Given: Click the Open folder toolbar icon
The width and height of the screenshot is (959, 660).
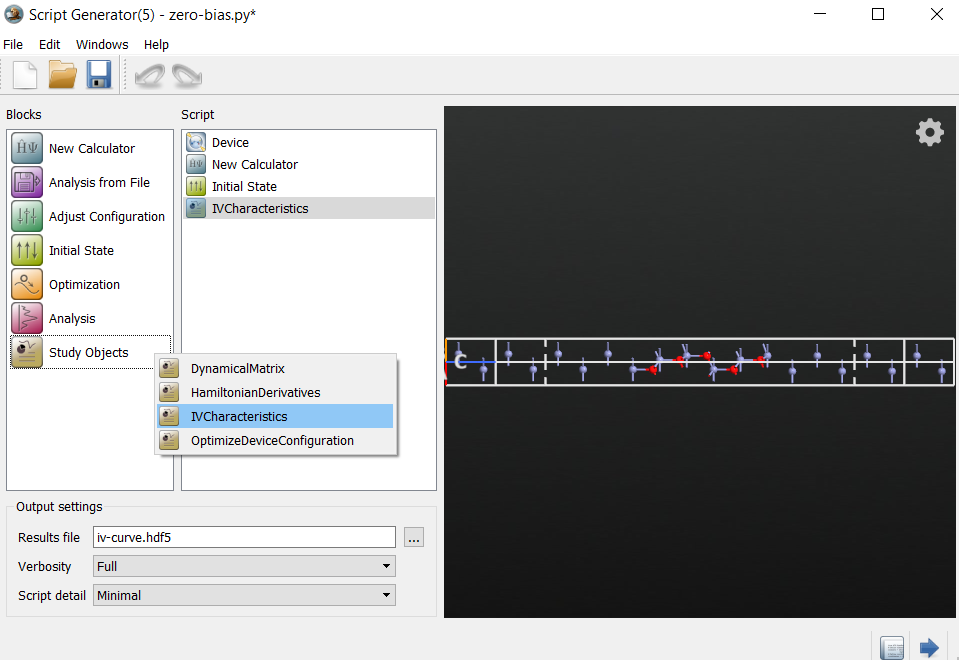Looking at the screenshot, I should tap(62, 75).
